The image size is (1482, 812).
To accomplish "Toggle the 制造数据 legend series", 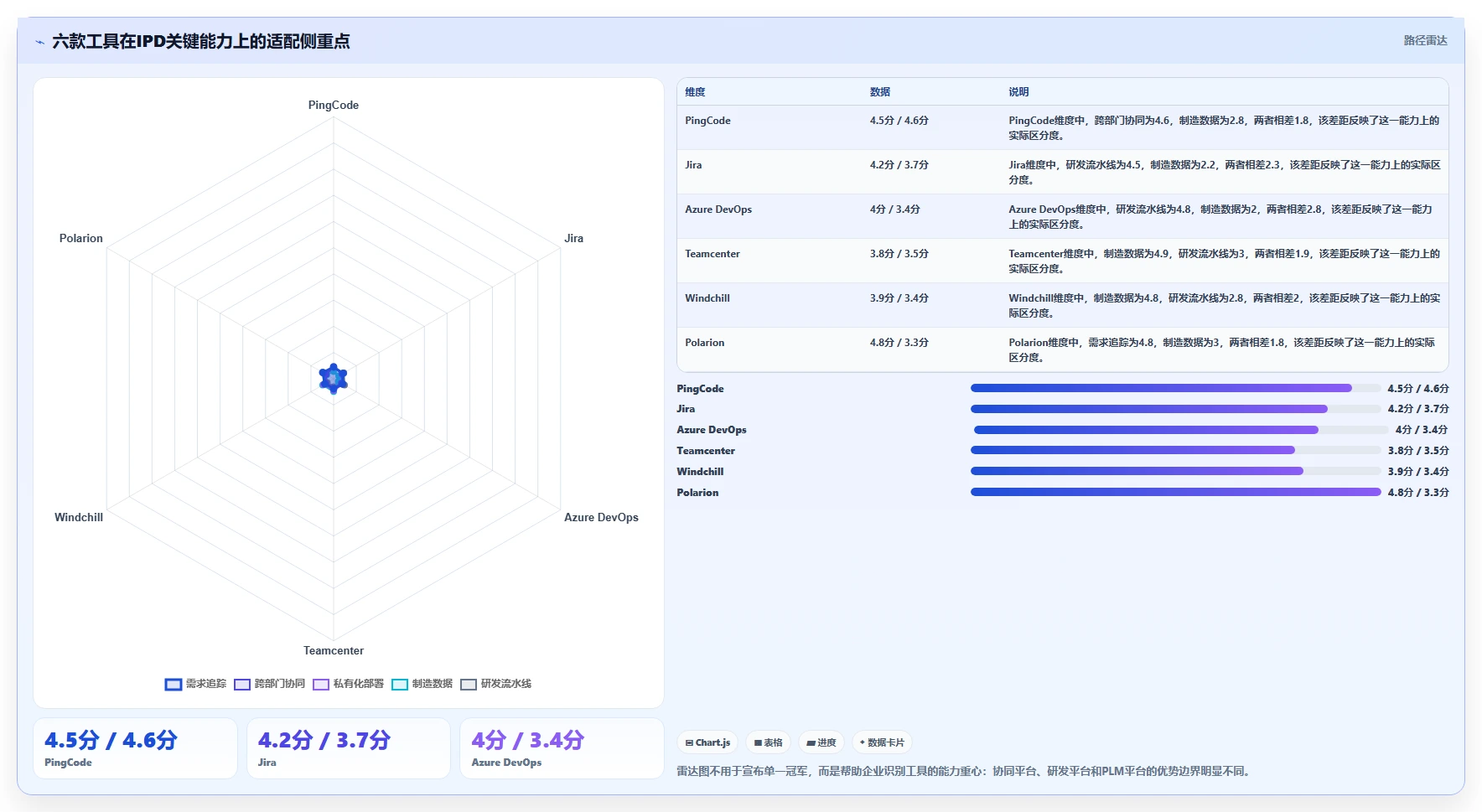I will click(x=422, y=684).
